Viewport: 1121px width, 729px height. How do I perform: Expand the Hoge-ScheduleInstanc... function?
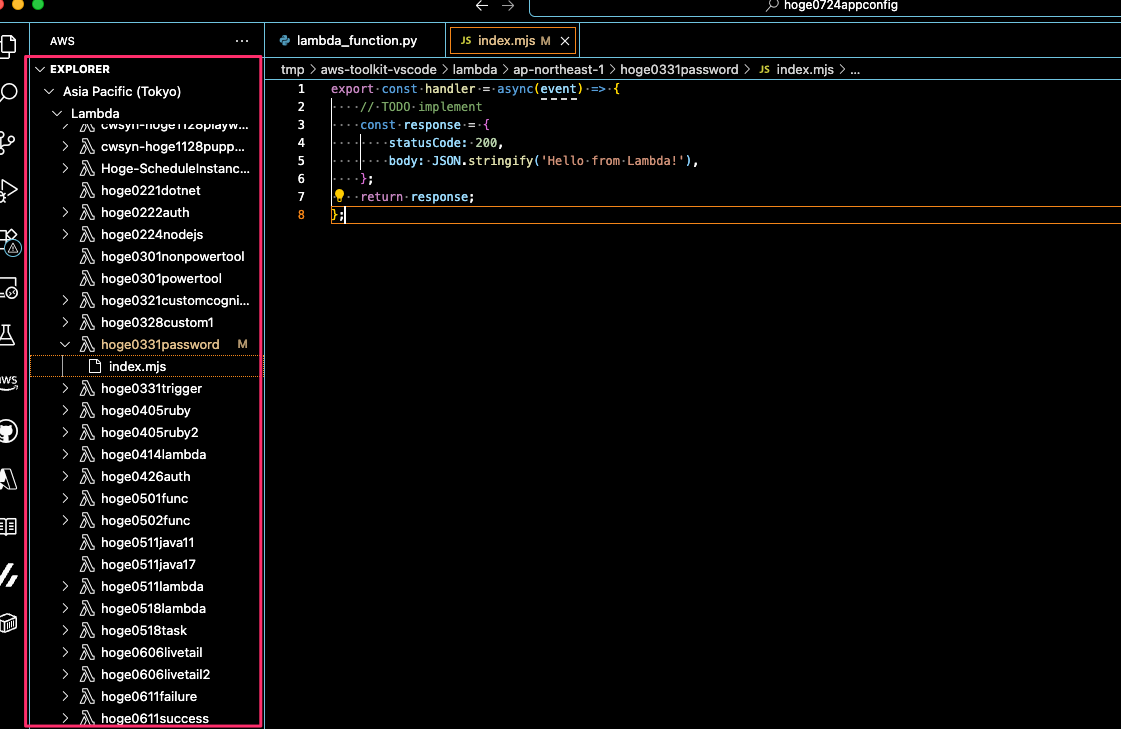pos(65,169)
